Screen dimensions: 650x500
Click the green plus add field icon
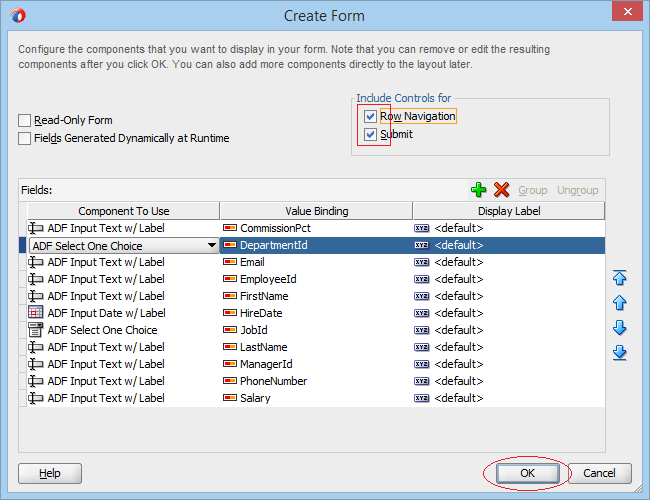point(478,190)
